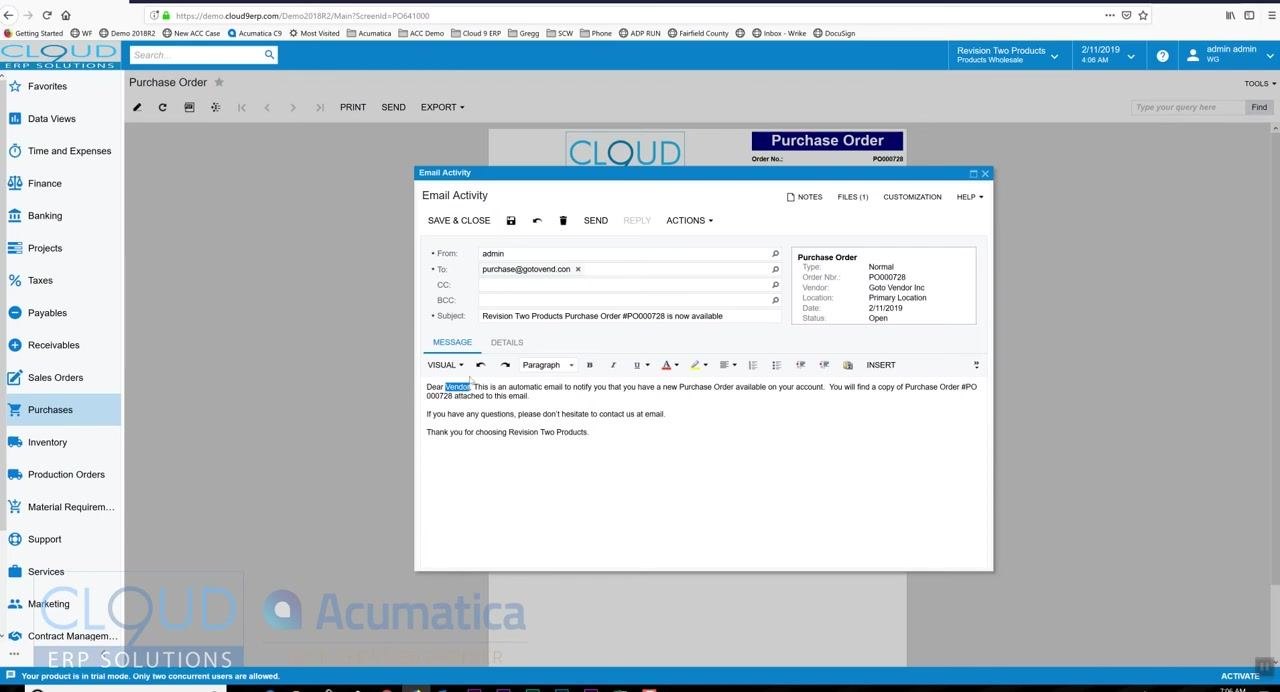
Task: Go to the next report page
Action: 293,107
